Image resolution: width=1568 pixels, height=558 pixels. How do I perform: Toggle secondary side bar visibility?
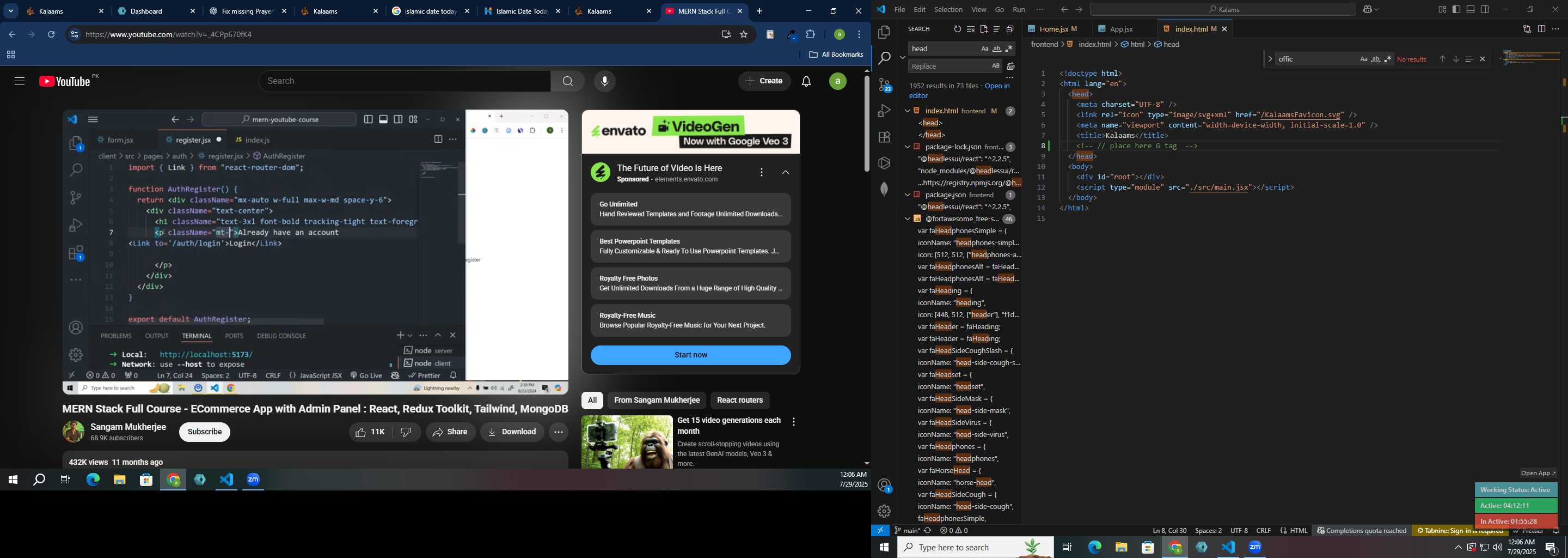pos(1485,10)
